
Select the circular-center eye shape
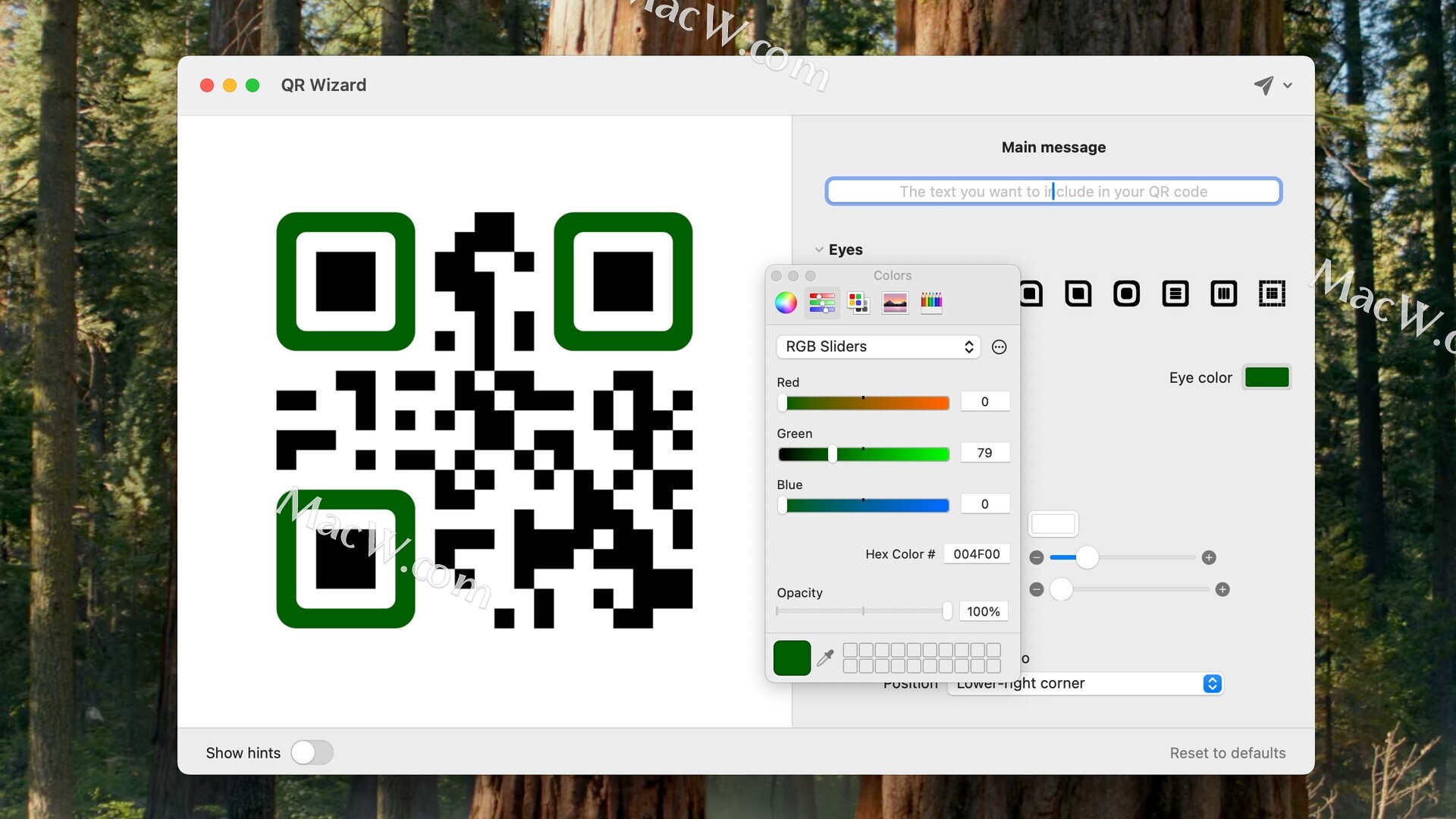pos(1126,293)
